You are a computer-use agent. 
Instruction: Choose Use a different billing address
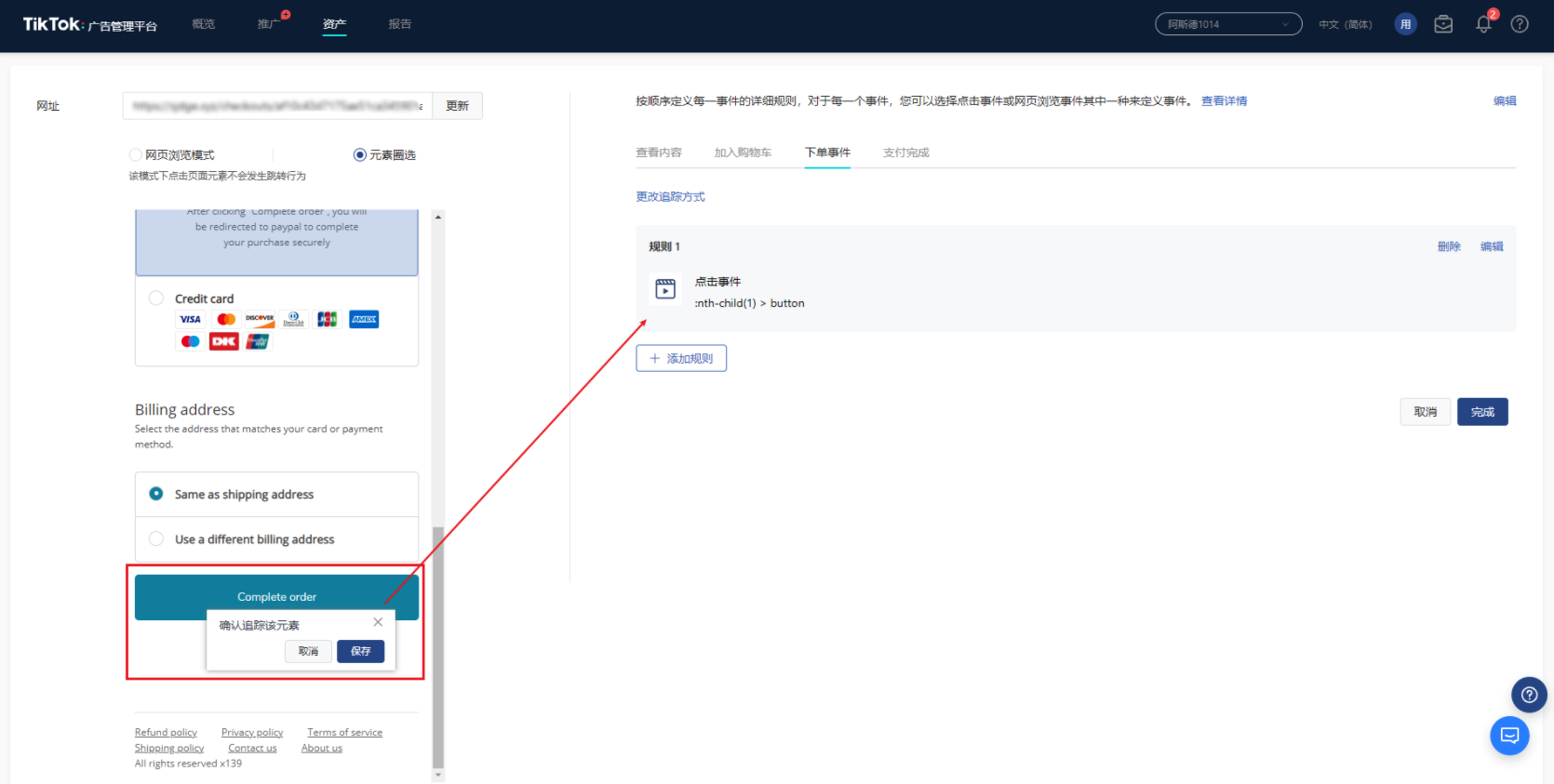pyautogui.click(x=156, y=538)
